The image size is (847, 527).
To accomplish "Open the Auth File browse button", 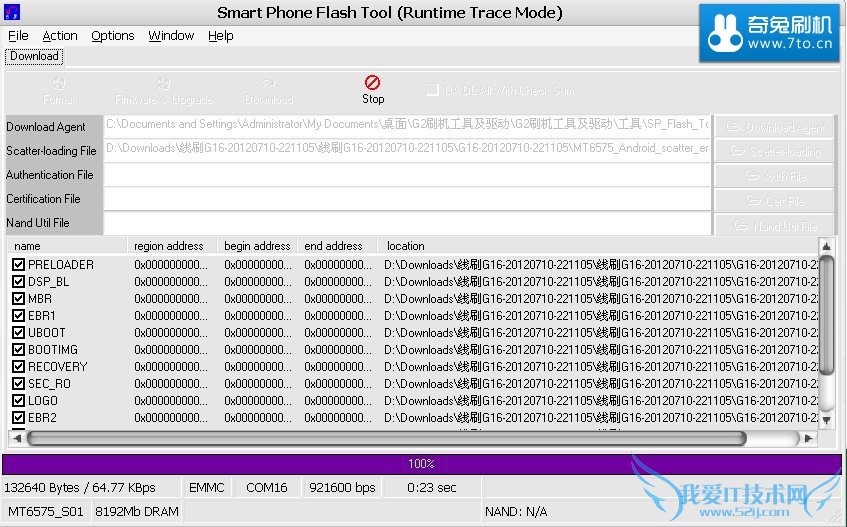I will point(774,176).
